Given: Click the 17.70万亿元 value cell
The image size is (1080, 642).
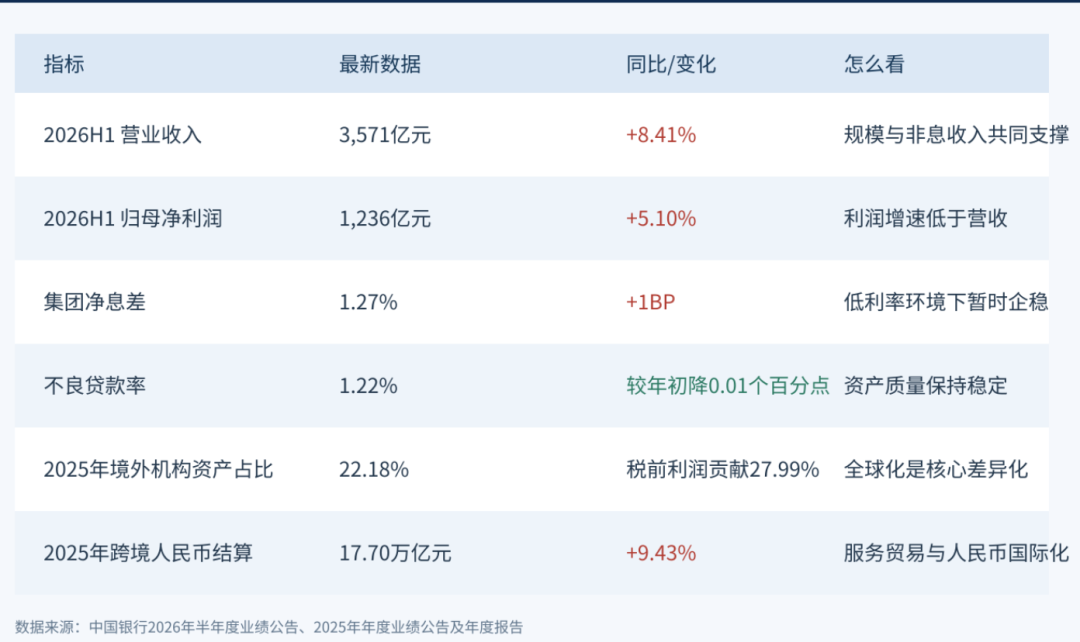Looking at the screenshot, I should click(395, 552).
